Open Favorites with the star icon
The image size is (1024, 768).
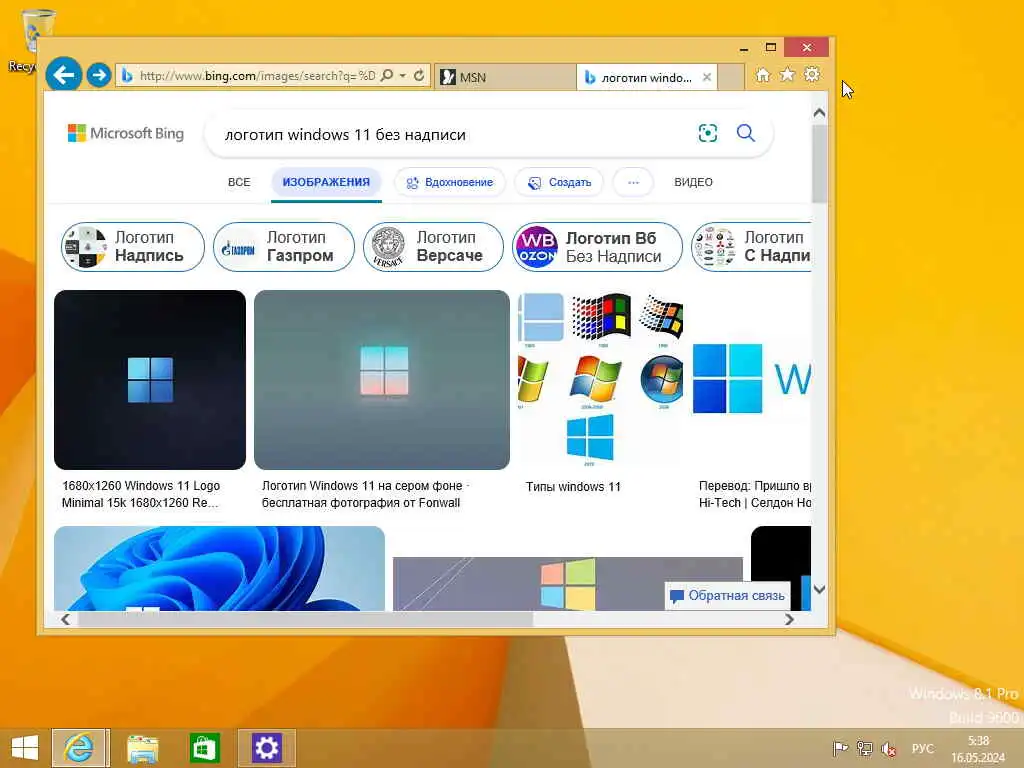point(787,74)
